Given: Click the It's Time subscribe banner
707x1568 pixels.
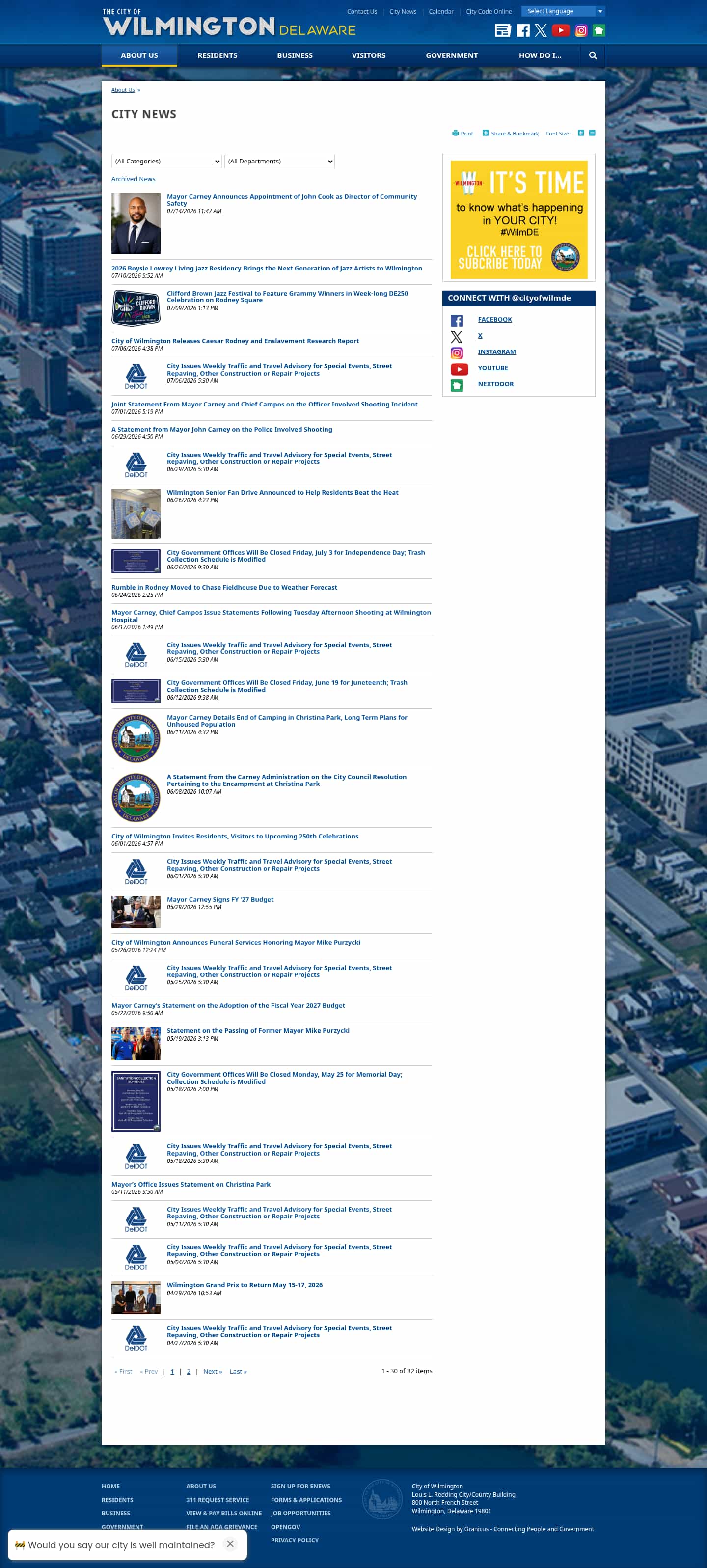Looking at the screenshot, I should tap(519, 220).
